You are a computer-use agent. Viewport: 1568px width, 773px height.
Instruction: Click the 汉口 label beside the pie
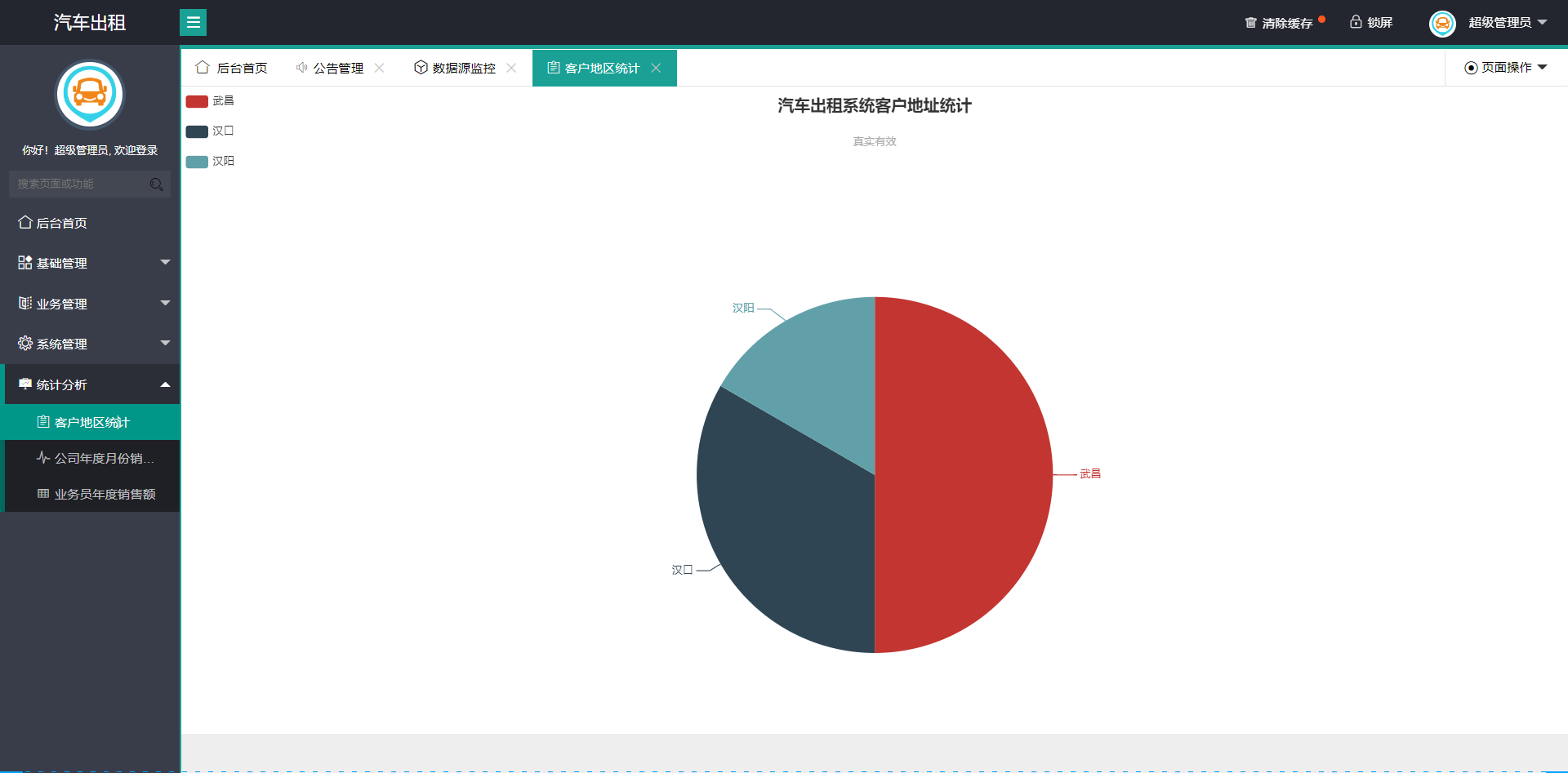click(682, 570)
